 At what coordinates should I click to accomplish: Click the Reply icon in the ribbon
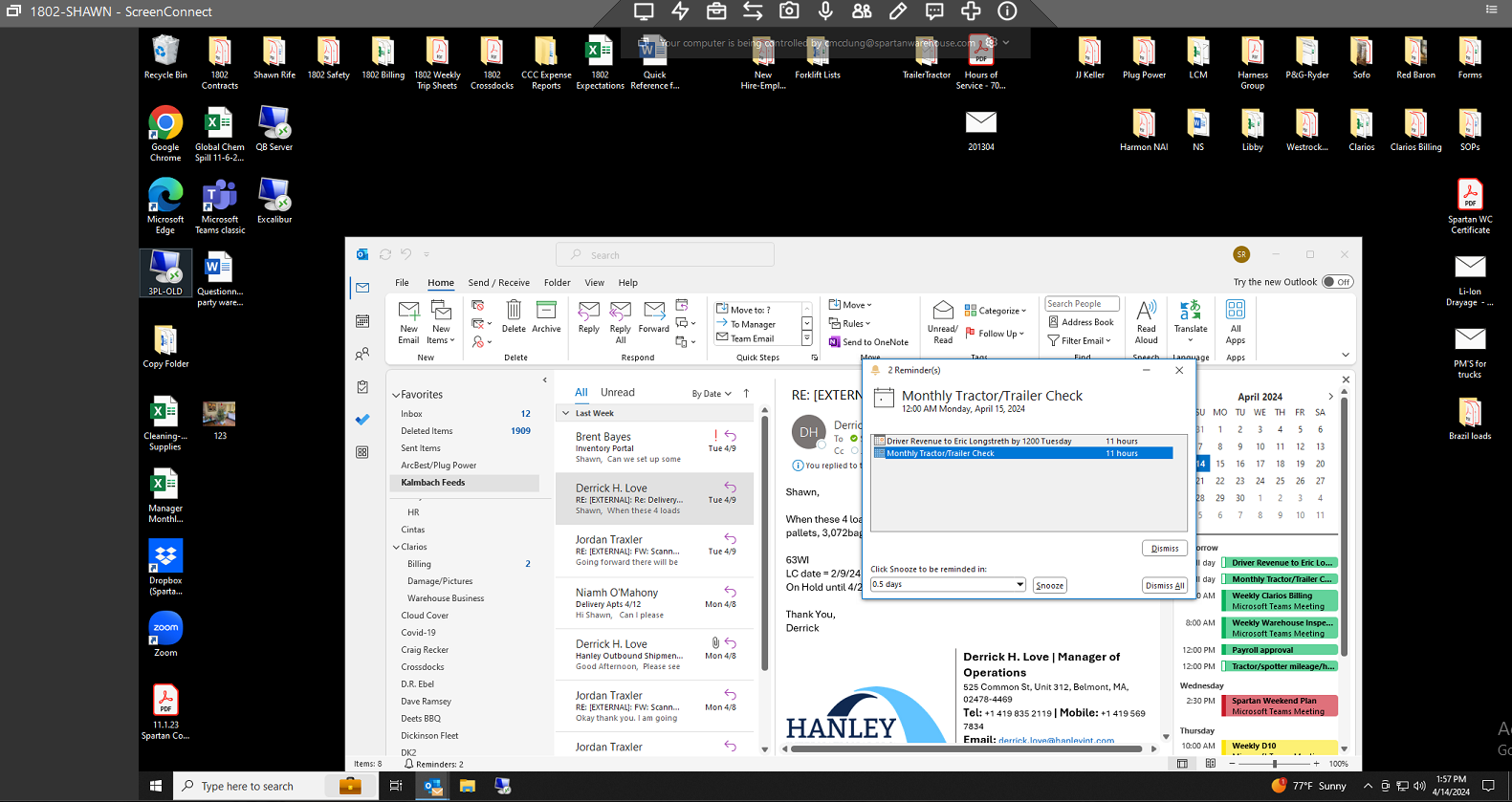tap(589, 316)
